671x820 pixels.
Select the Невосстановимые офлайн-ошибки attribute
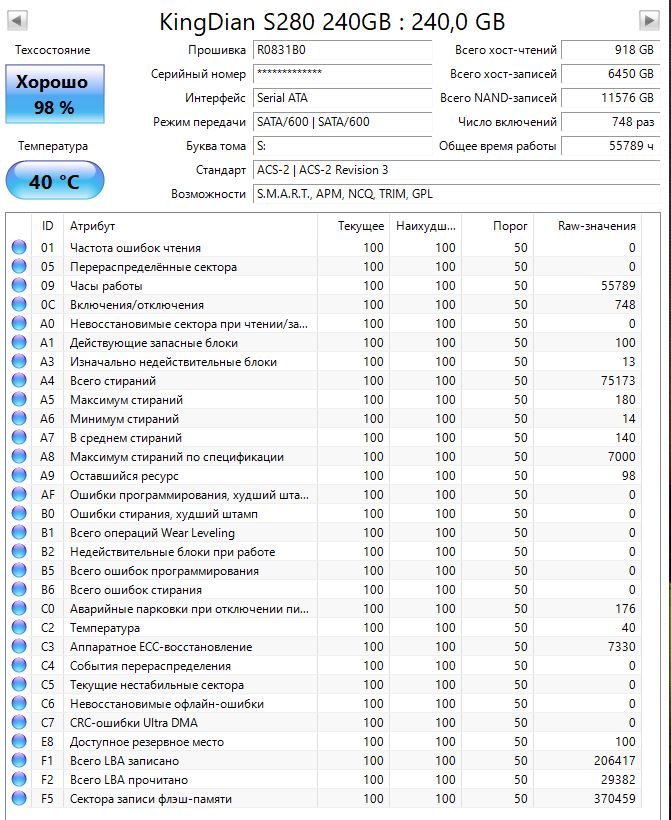(167, 704)
